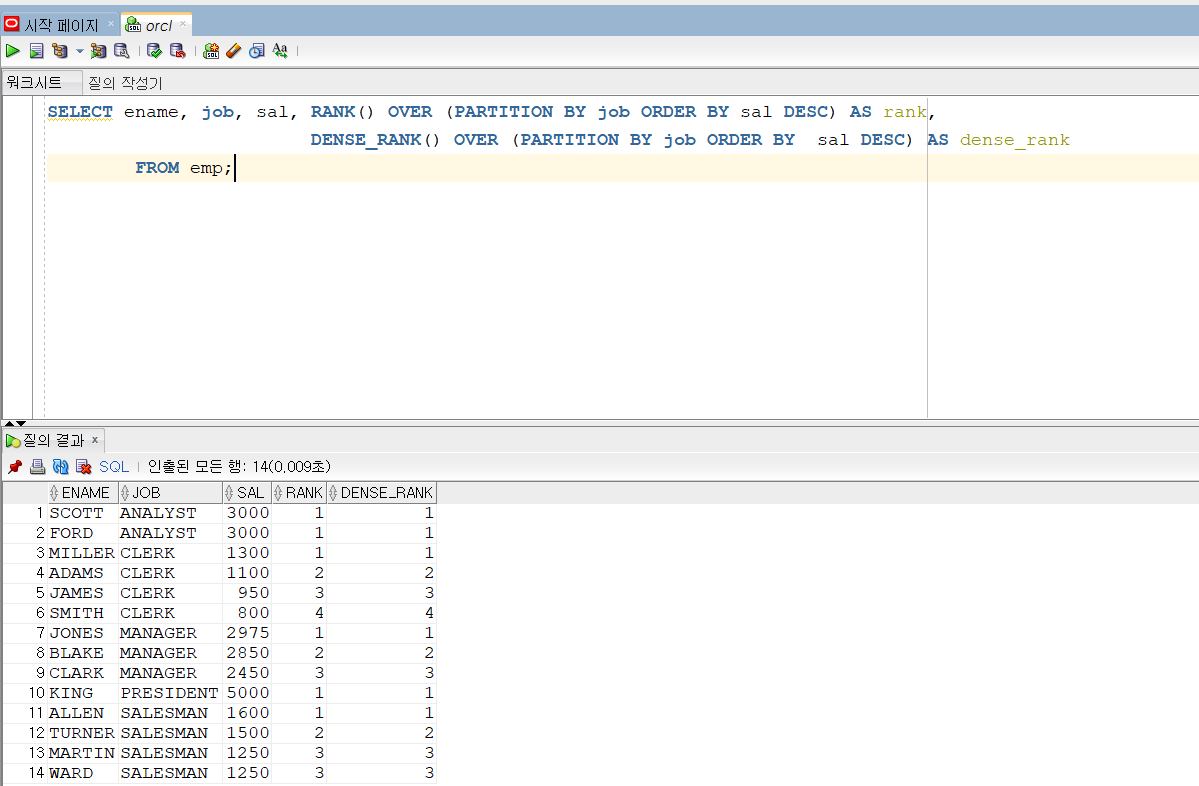Viewport: 1199px width, 786px height.
Task: Click the DENSE_RANK() function in the editor
Action: pyautogui.click(x=375, y=140)
